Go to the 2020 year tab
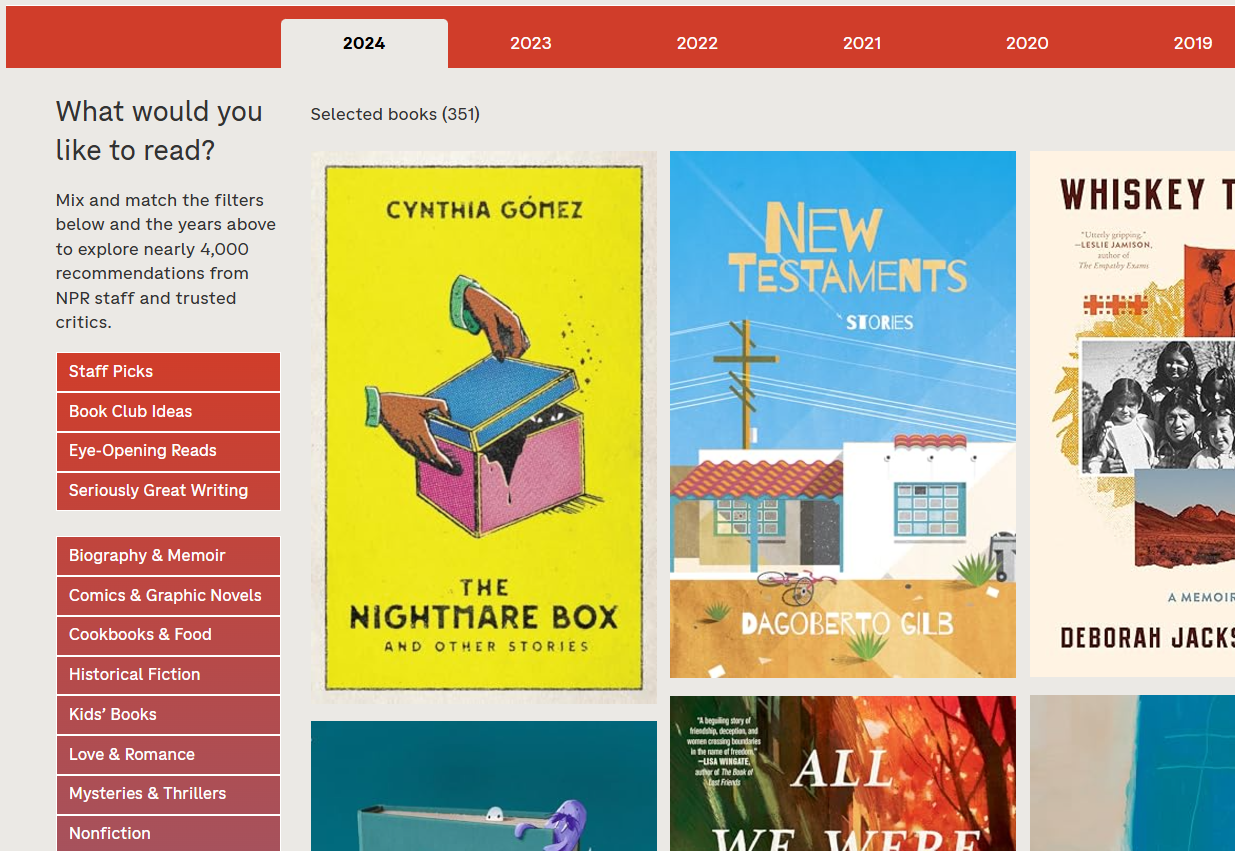1235x851 pixels. 1027,43
